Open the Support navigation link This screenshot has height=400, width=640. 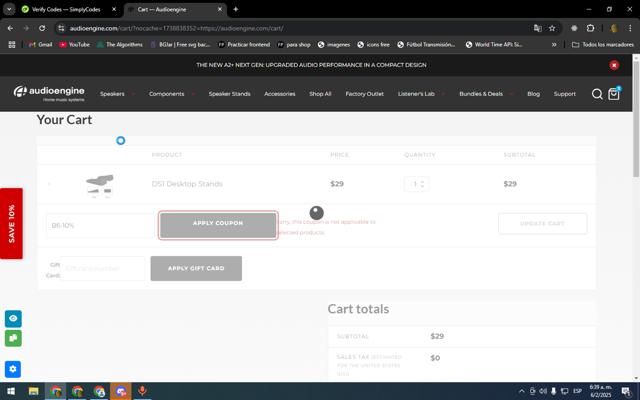564,94
